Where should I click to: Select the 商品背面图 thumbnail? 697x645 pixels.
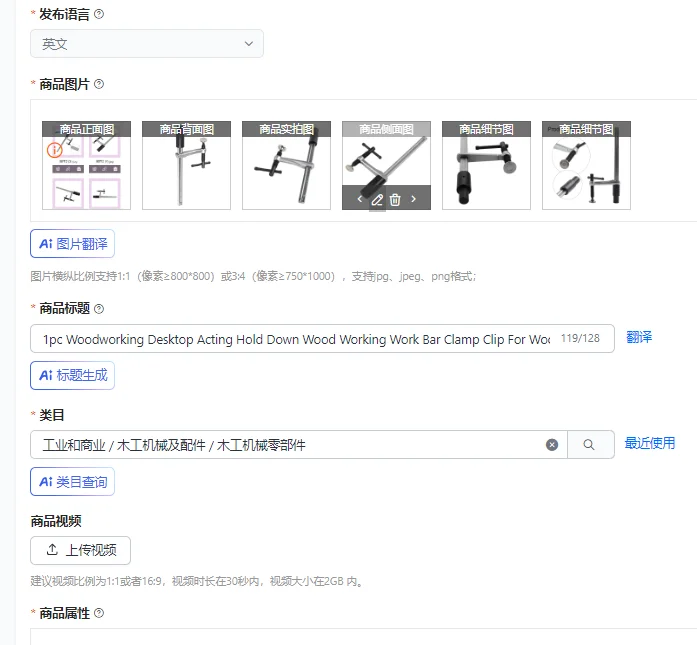[x=186, y=165]
